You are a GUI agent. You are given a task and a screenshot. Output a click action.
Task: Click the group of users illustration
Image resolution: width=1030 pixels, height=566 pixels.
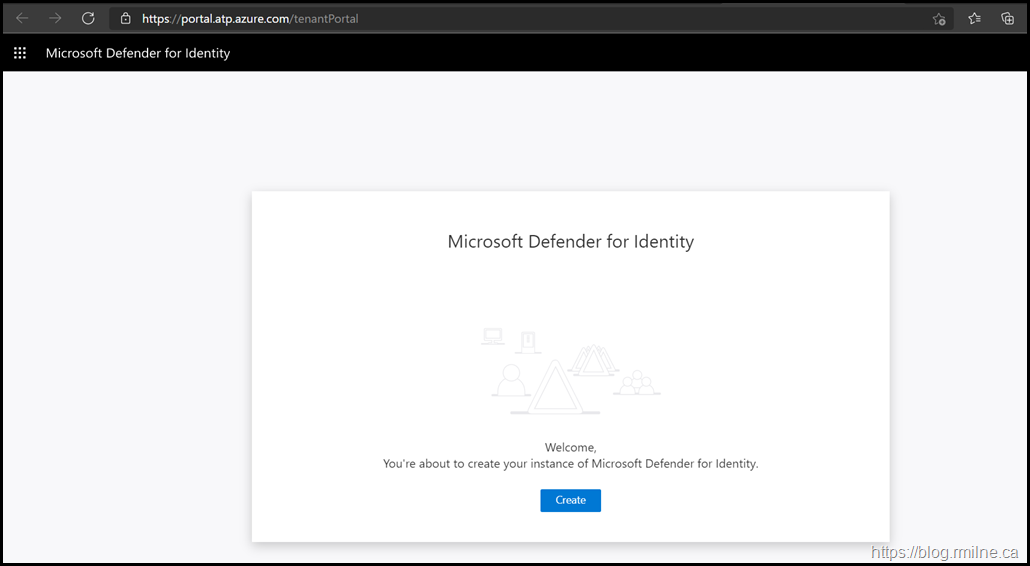636,383
